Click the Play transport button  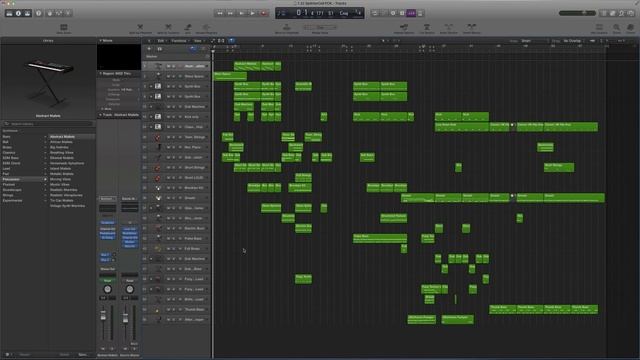[x=253, y=13]
